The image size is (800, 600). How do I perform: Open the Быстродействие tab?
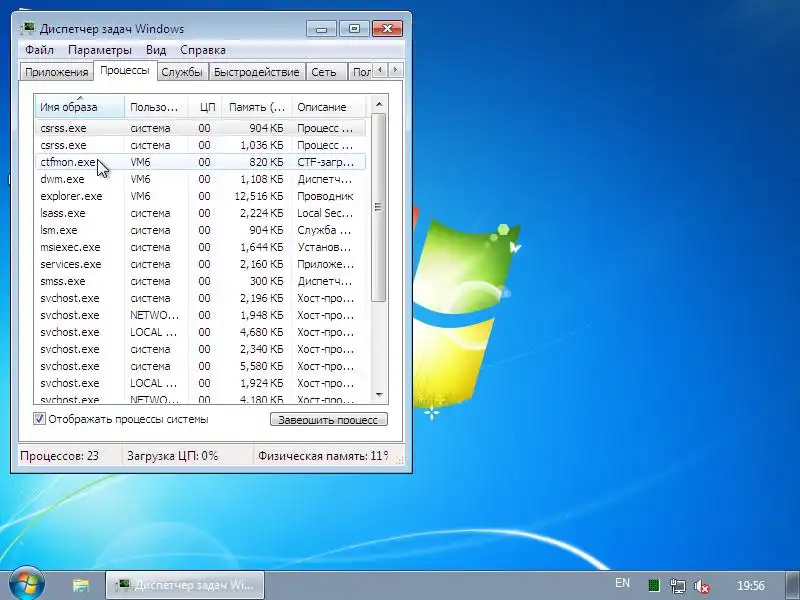[x=257, y=72]
